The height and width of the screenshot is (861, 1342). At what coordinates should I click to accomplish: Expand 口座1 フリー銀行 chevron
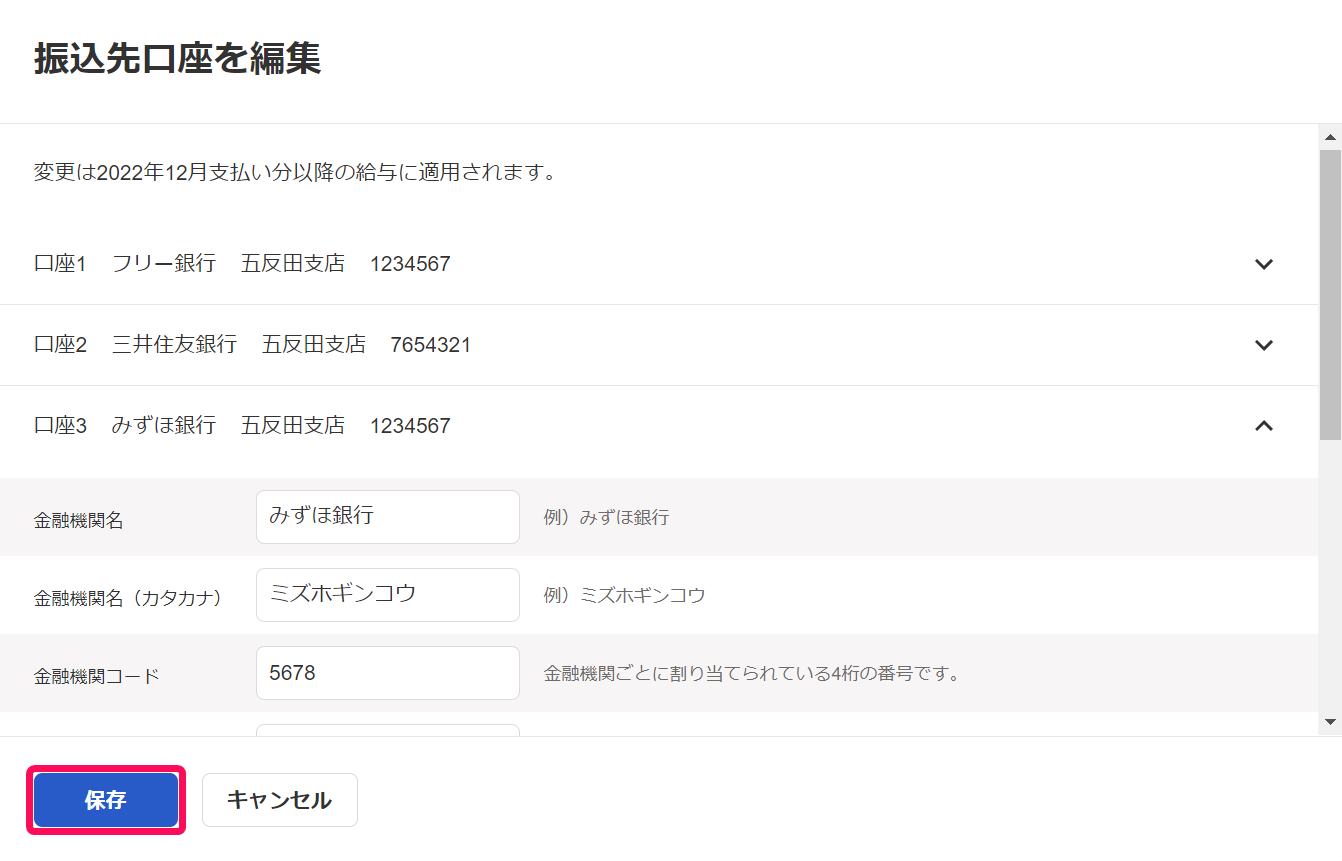[x=1264, y=264]
